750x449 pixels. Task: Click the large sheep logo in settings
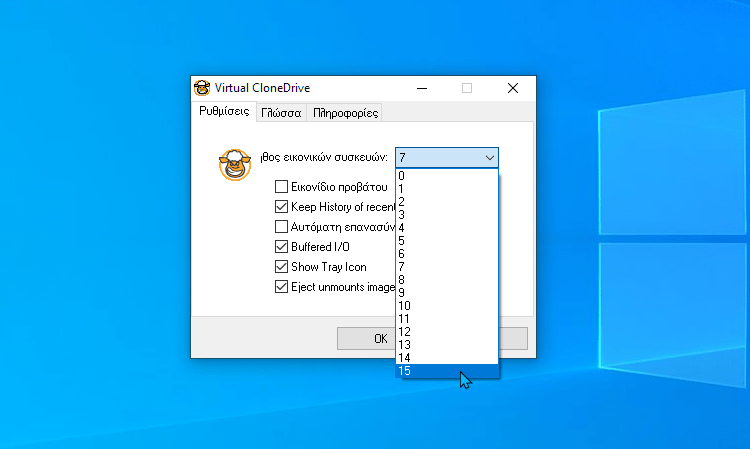235,164
